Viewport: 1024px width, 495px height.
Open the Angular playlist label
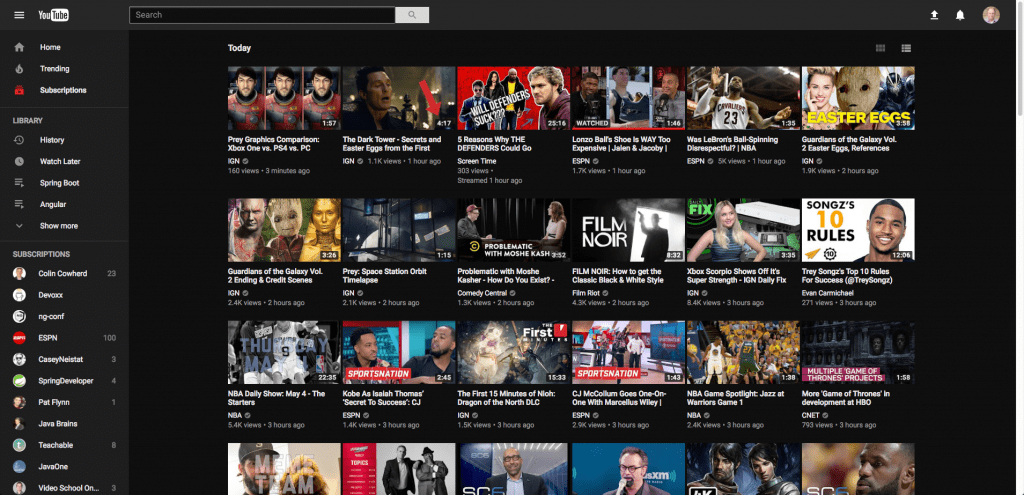pos(53,204)
